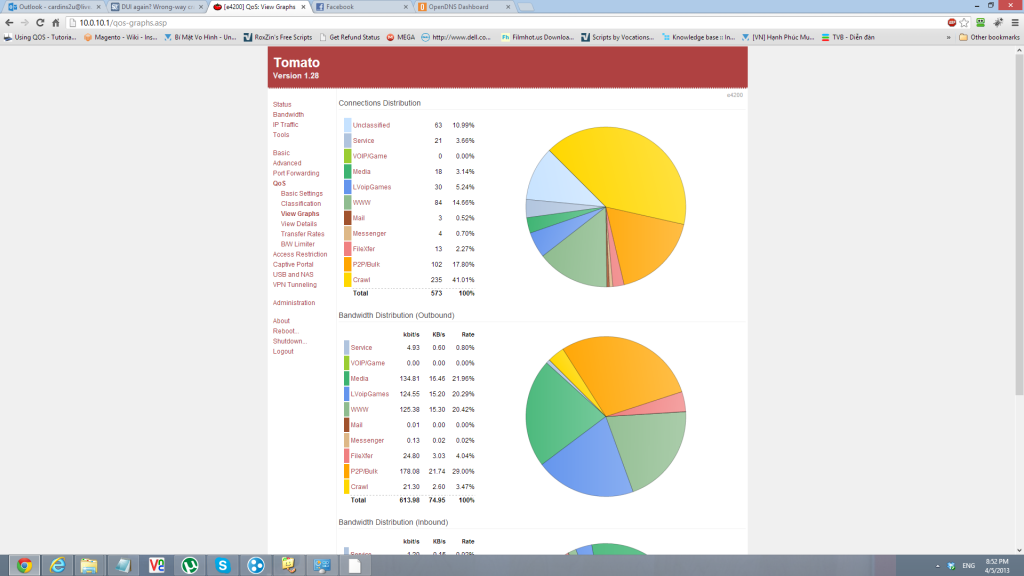Open uTorrent from the taskbar
The width and height of the screenshot is (1024, 576).
[x=188, y=565]
